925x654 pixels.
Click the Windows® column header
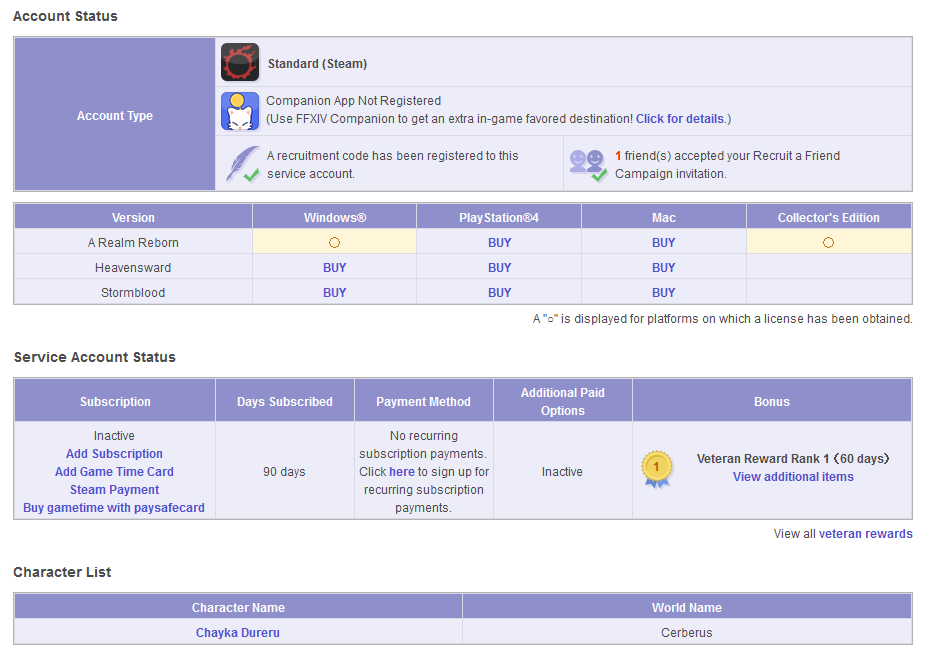point(334,218)
